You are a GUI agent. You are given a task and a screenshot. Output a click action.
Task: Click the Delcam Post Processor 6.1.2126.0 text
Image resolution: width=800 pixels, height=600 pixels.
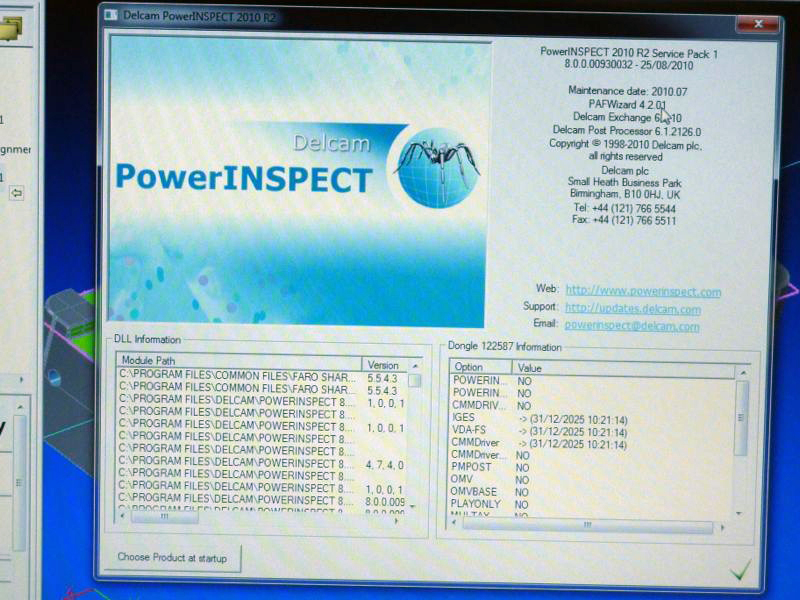[x=627, y=131]
